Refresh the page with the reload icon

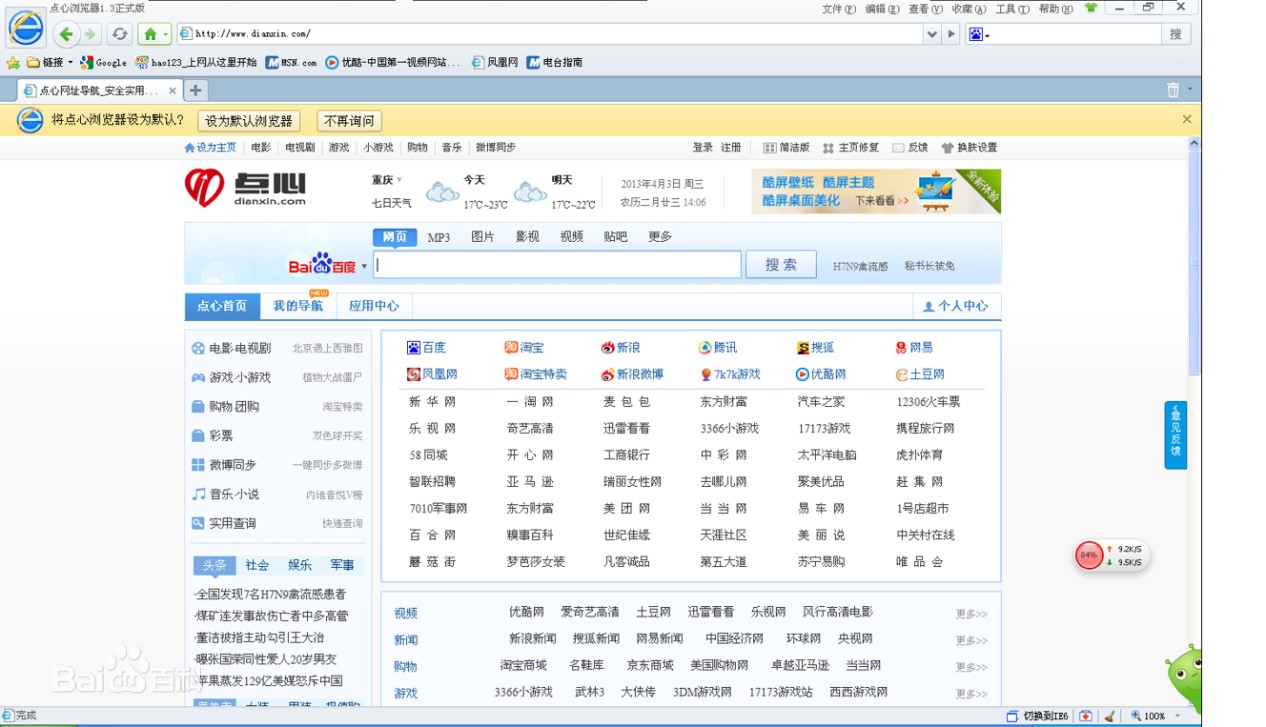tap(120, 34)
